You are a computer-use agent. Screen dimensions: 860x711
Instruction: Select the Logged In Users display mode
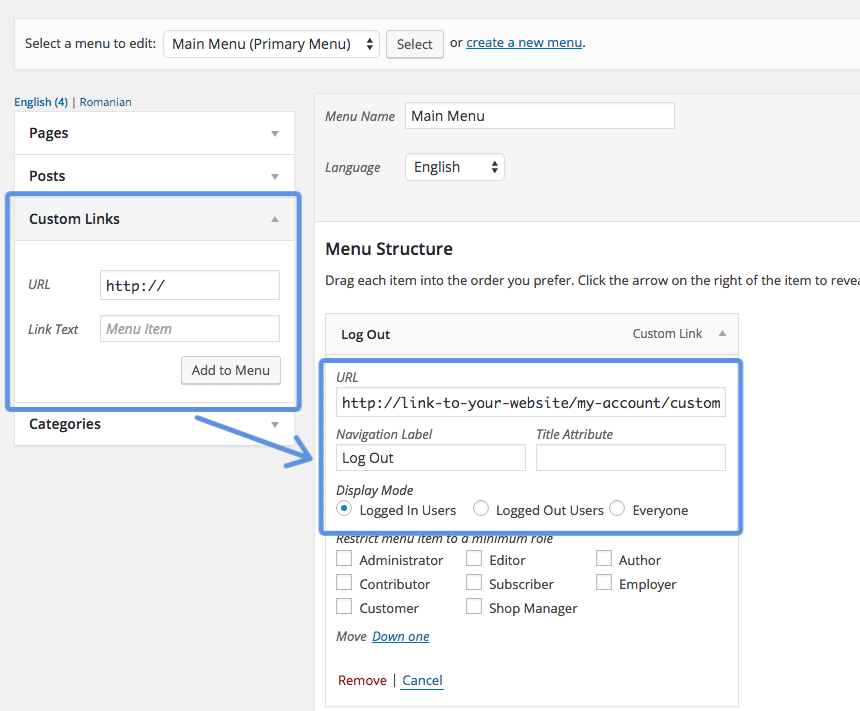click(344, 509)
